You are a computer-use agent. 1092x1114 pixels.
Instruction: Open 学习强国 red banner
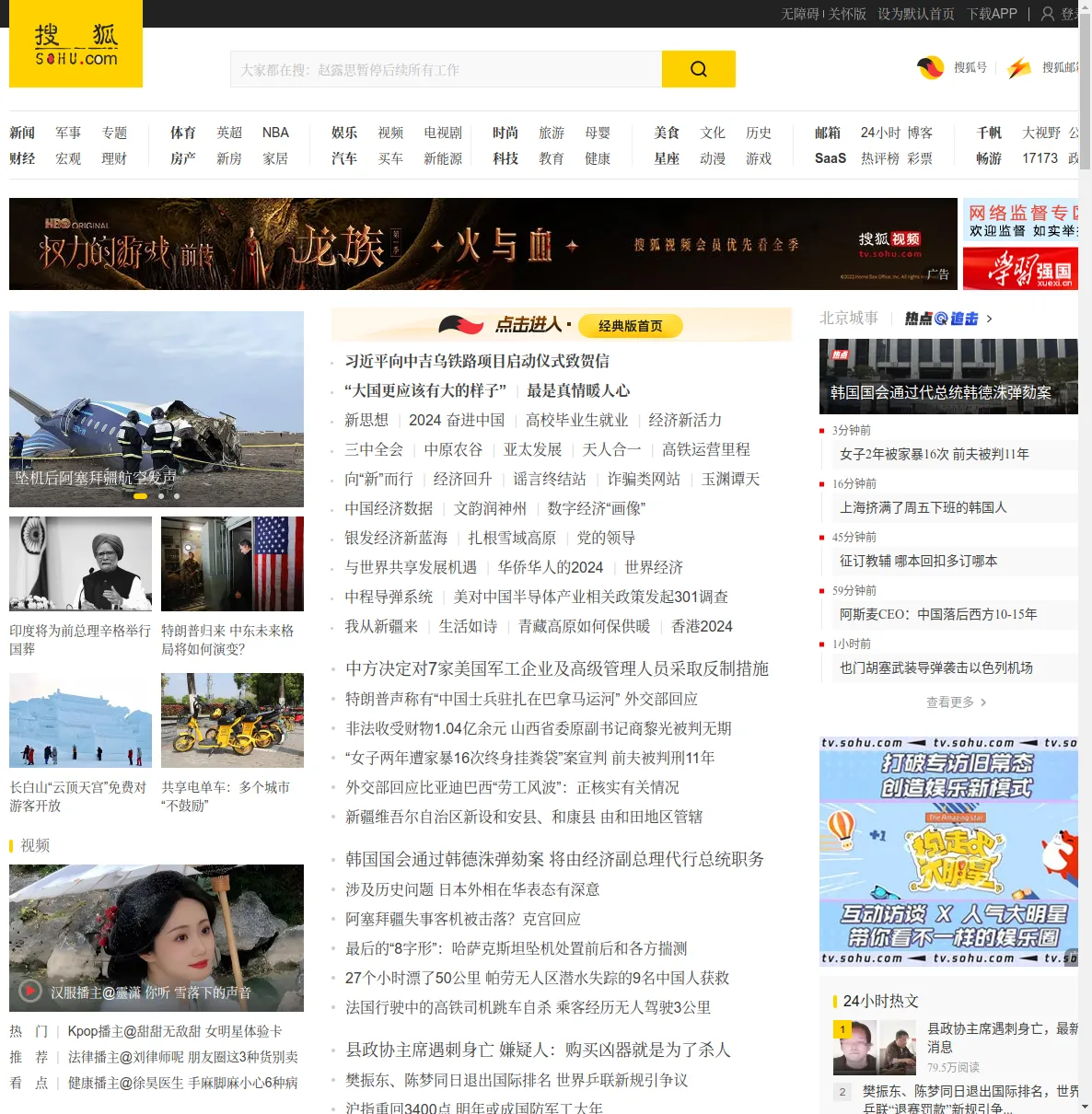click(1020, 270)
